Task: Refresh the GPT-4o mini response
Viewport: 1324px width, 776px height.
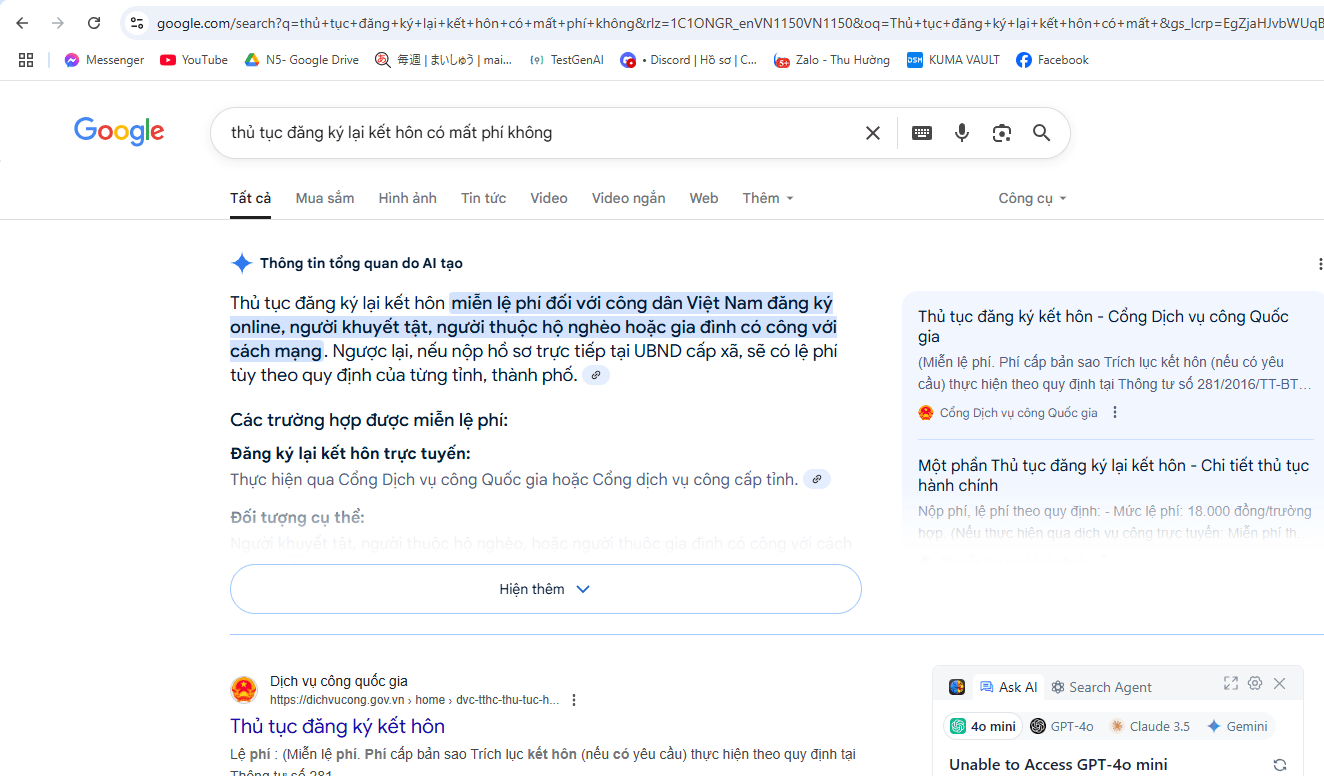Action: click(1279, 765)
